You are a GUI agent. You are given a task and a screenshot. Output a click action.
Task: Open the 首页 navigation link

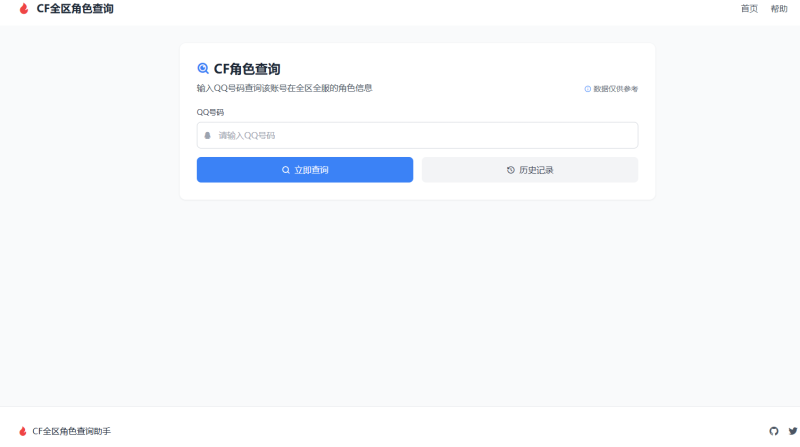[x=749, y=9]
